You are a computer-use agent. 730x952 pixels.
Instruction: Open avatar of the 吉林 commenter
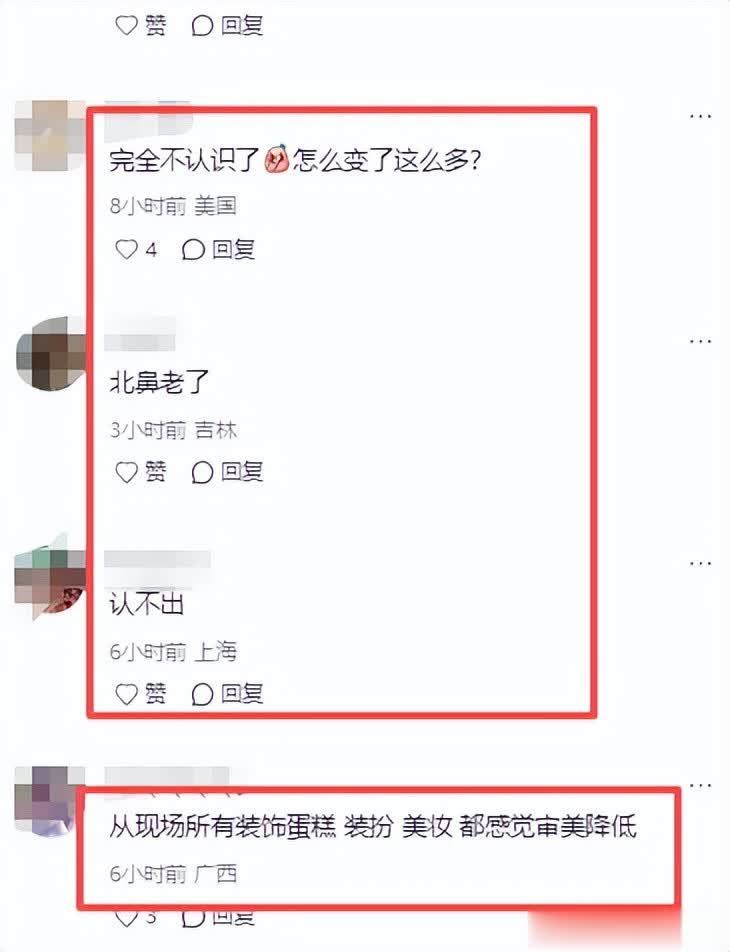pos(50,353)
